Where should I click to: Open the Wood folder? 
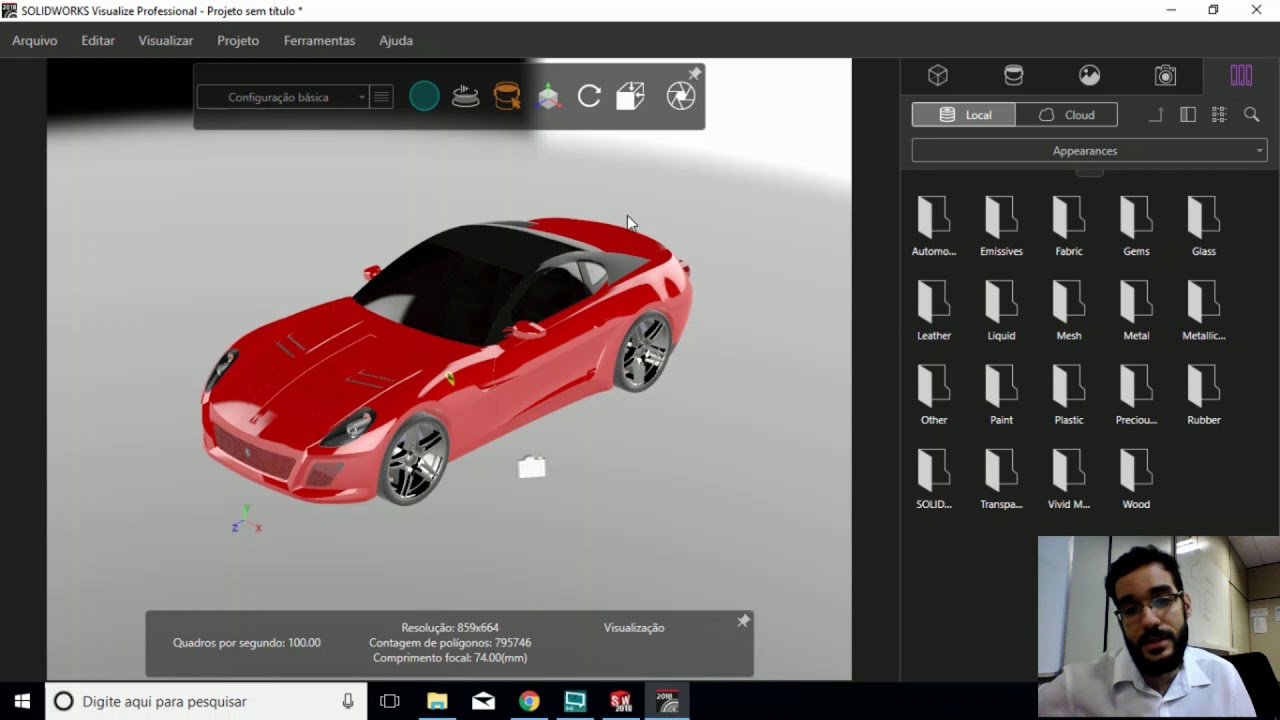coord(1136,478)
